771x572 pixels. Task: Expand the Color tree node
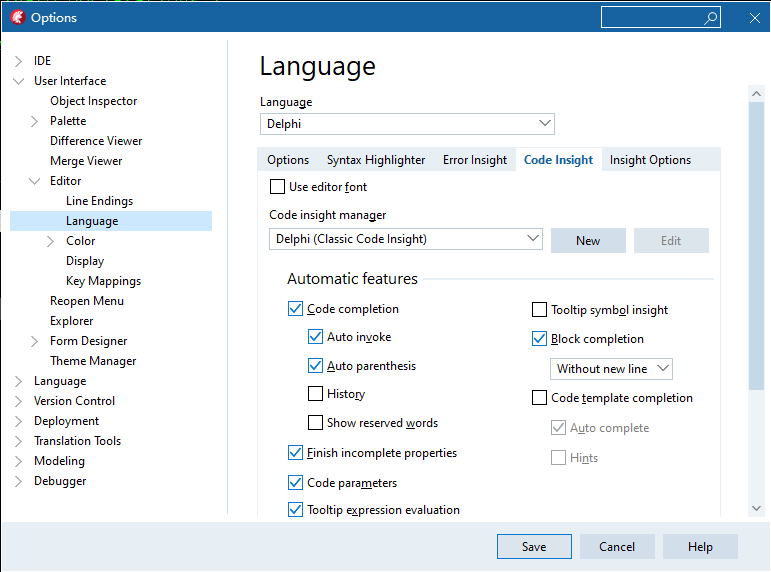click(51, 241)
